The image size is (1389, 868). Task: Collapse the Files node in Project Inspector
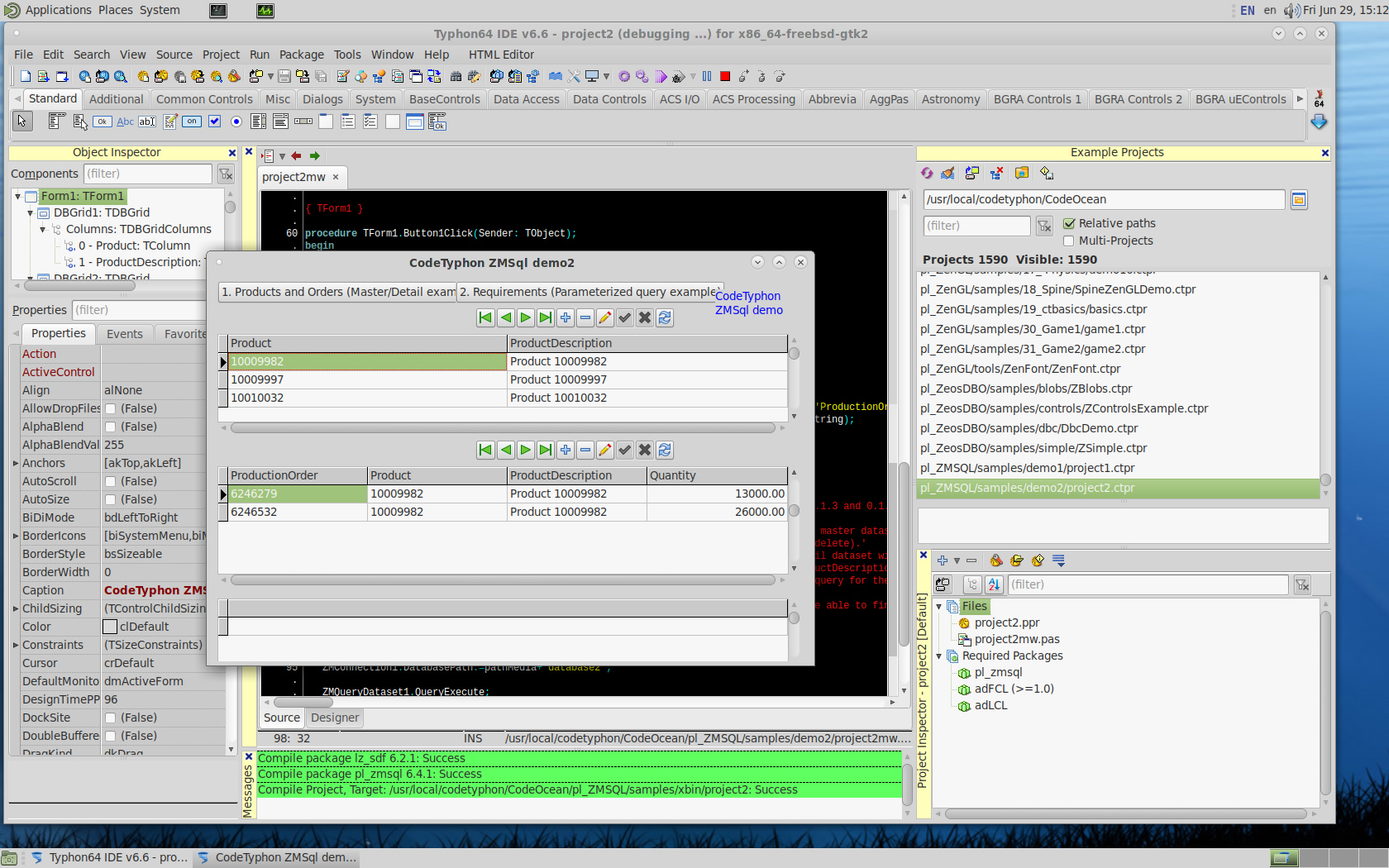pos(939,606)
